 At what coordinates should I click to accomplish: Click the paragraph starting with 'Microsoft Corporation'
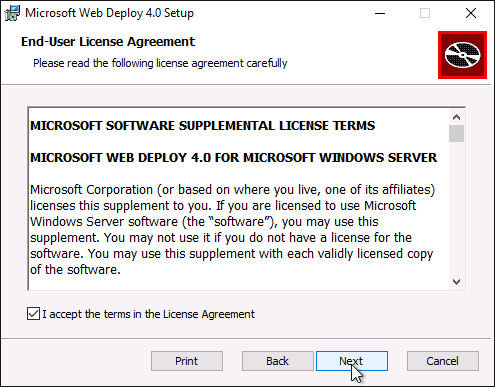click(x=233, y=230)
